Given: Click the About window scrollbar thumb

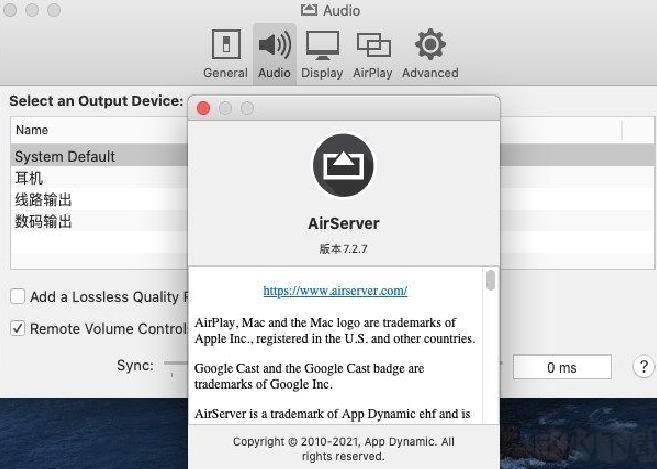Looking at the screenshot, I should click(490, 280).
